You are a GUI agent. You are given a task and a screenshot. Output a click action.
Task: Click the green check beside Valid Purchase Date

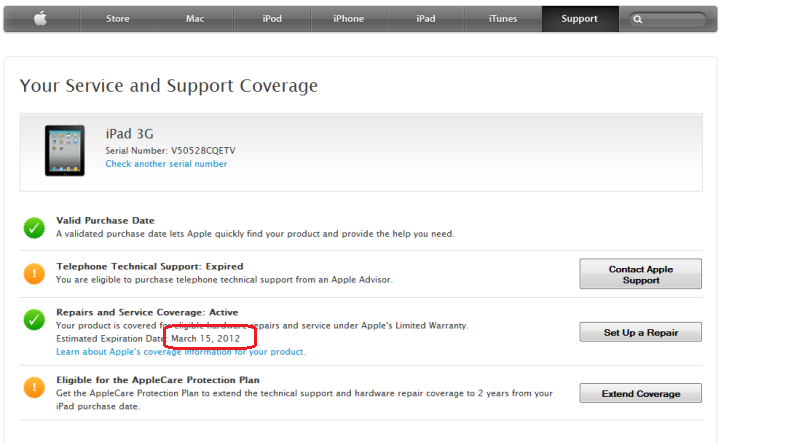point(34,228)
